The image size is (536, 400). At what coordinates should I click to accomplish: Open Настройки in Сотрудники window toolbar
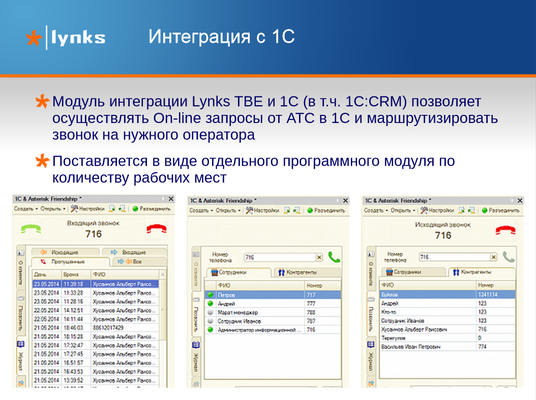(263, 210)
